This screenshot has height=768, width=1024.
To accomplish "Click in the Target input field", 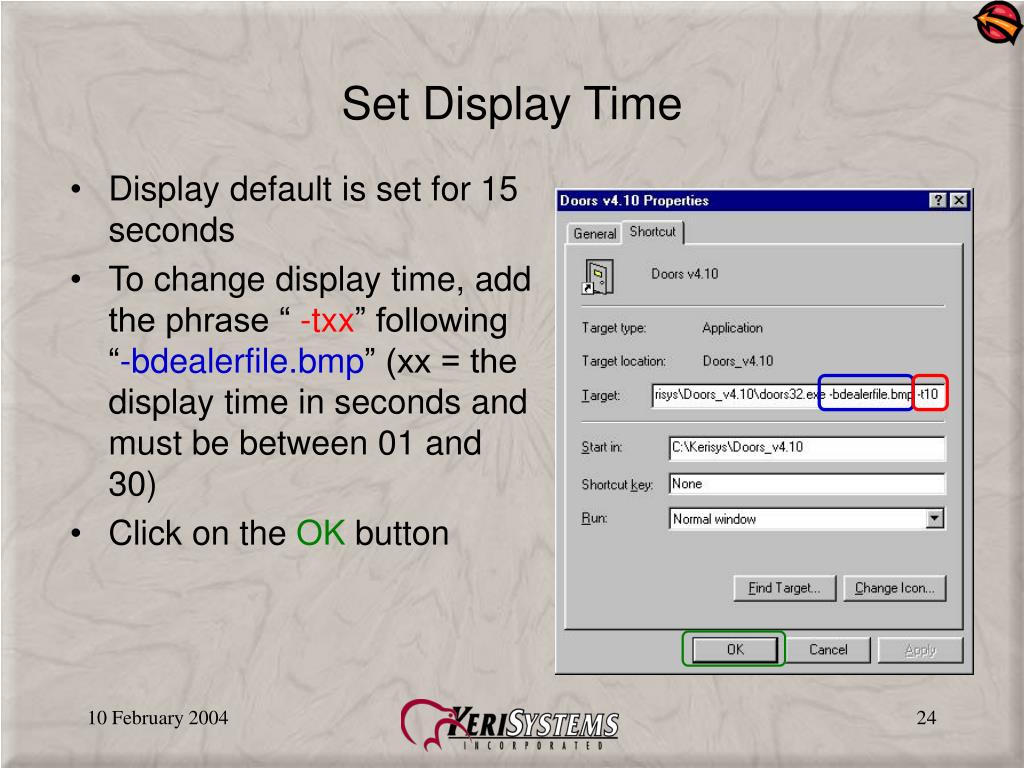I will tap(799, 394).
